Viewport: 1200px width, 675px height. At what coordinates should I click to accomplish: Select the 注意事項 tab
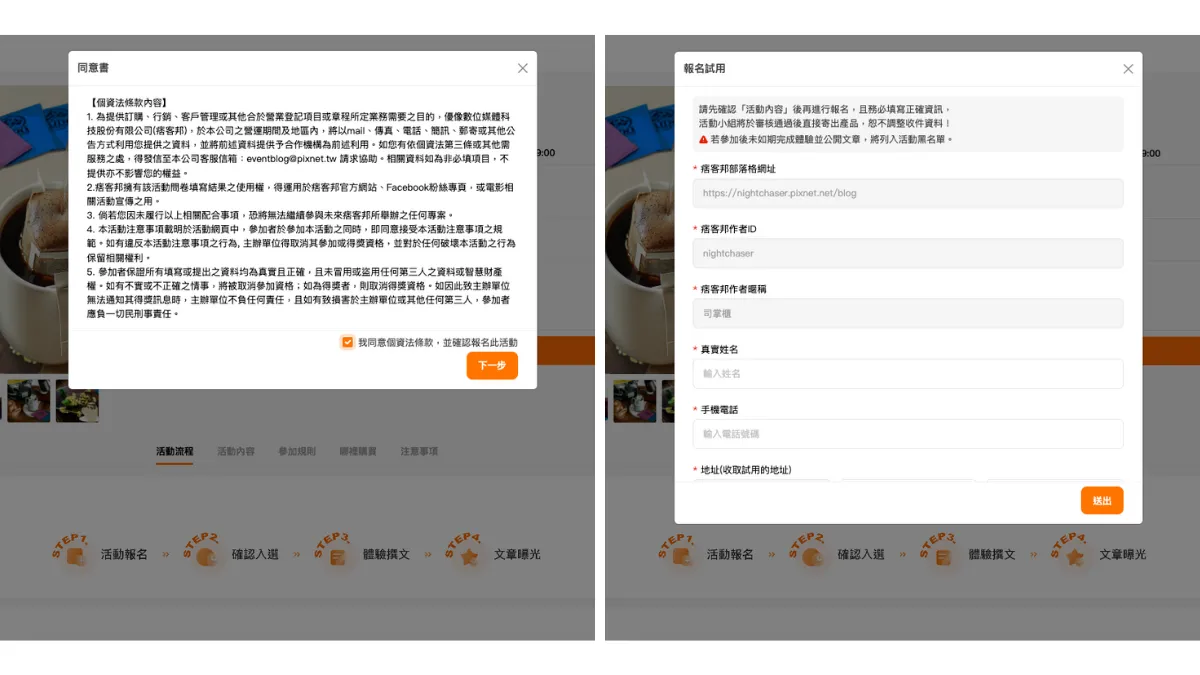pyautogui.click(x=419, y=452)
